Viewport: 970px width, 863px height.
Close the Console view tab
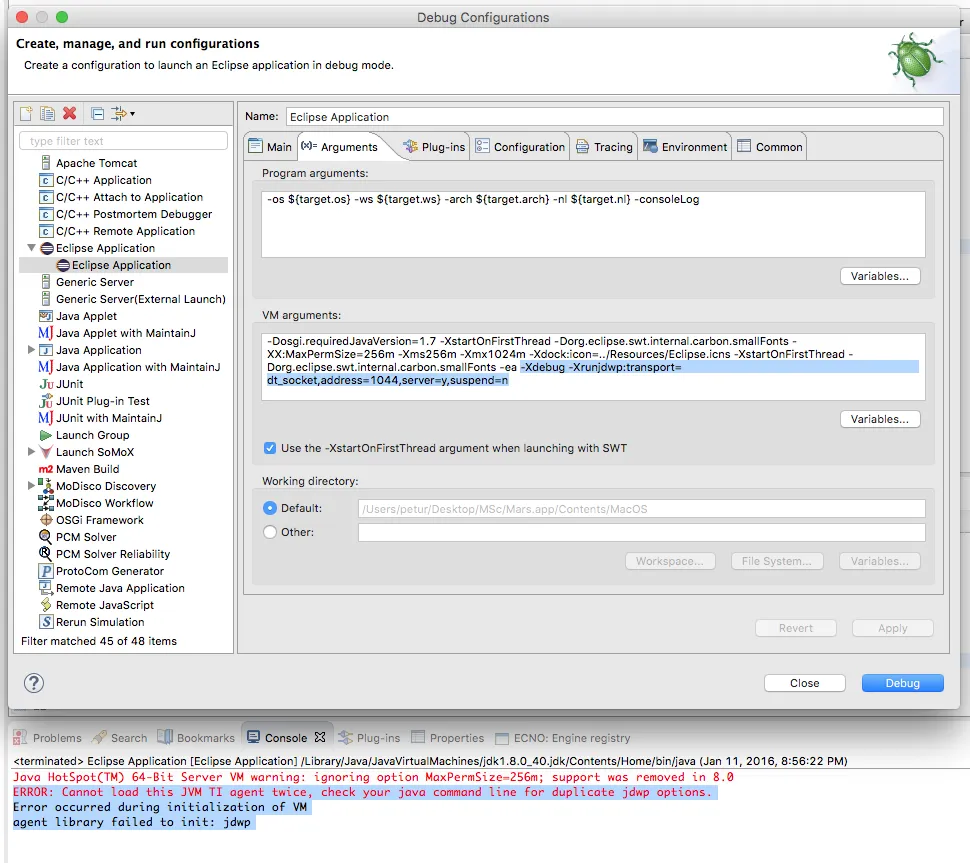point(320,737)
